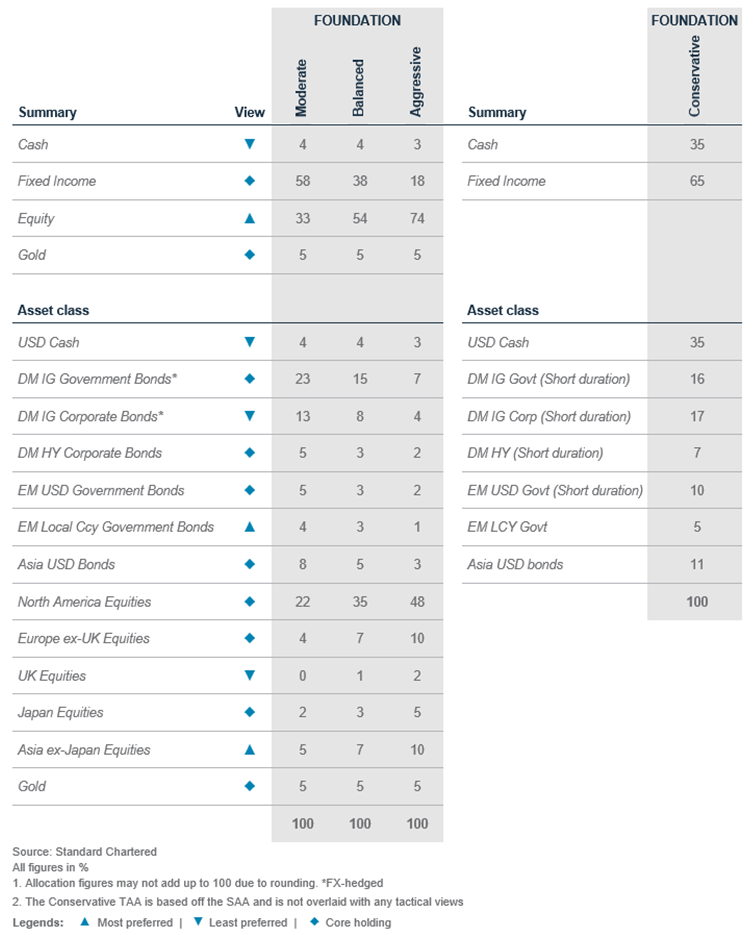The image size is (754, 935).
Task: Click the Most preferred legend triangle
Action: point(85,922)
